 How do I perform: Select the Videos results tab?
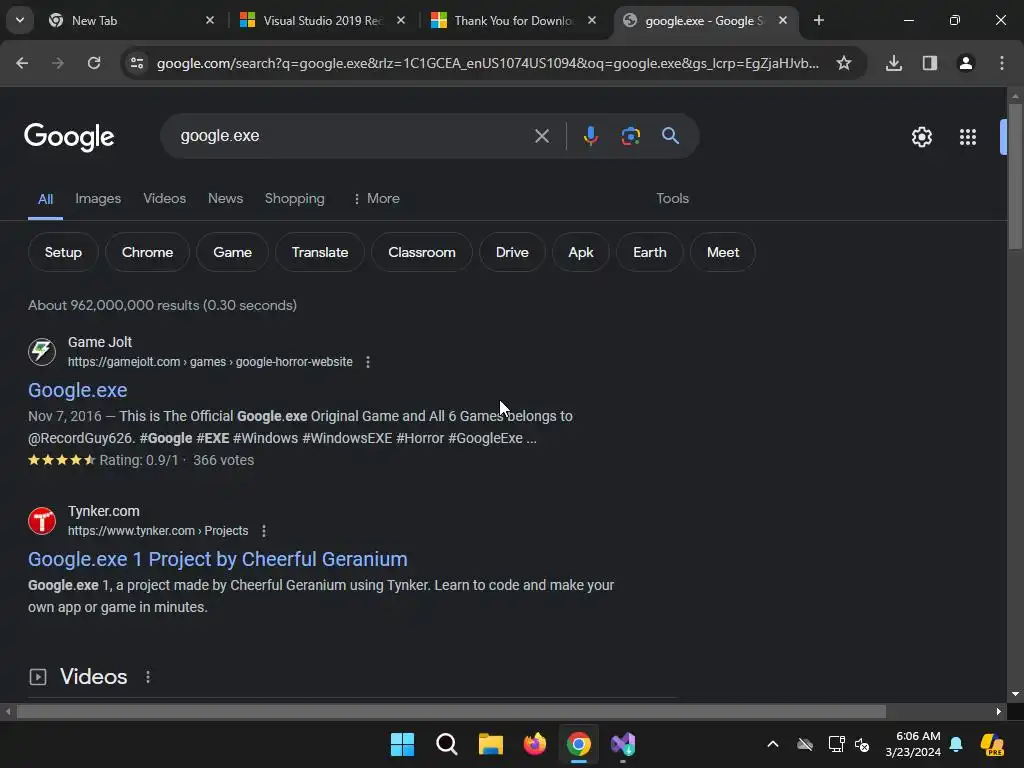click(165, 199)
